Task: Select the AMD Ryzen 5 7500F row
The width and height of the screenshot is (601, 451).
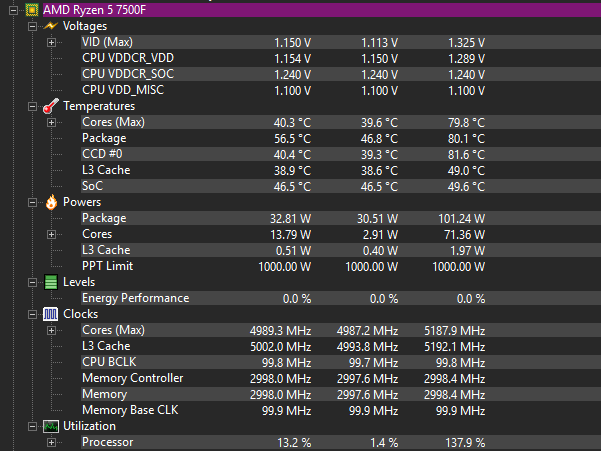Action: pos(322,10)
